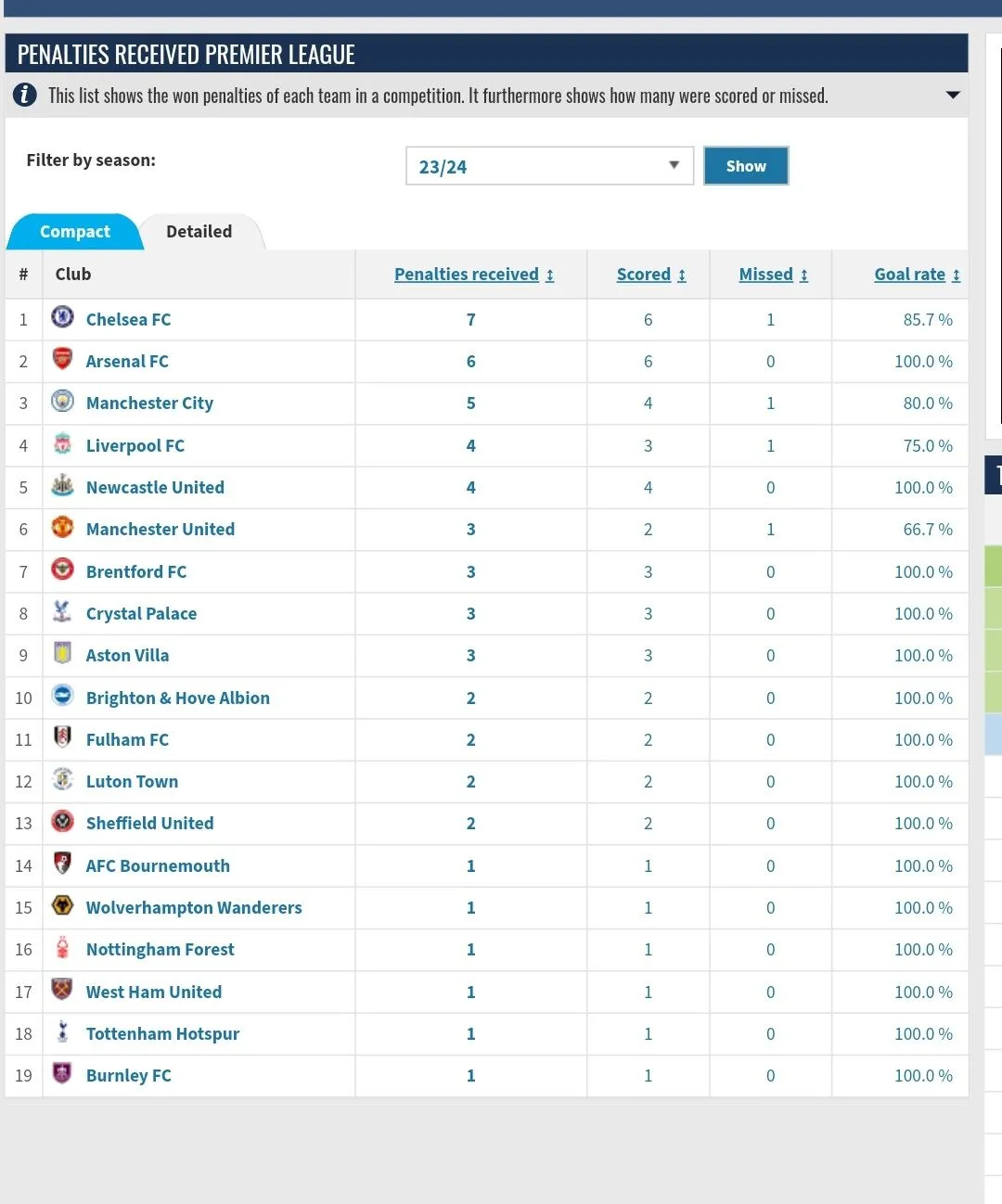Click the Newcastle United crest icon
This screenshot has width=1002, height=1204.
click(x=62, y=485)
